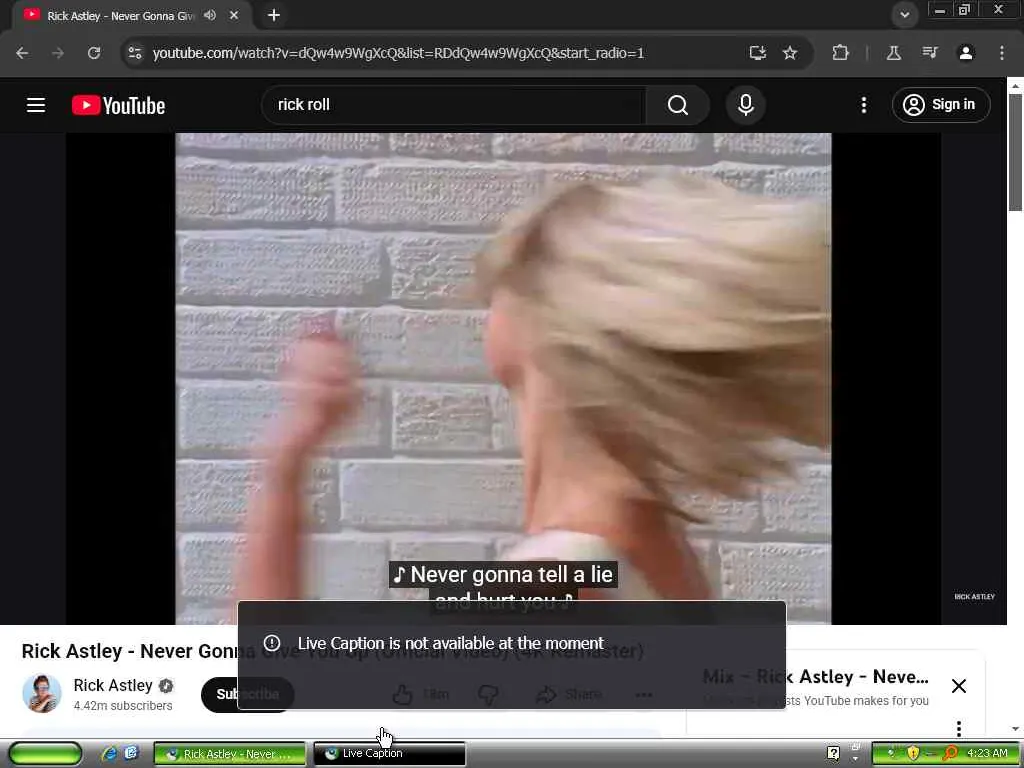Open the Chrome three-dot menu
The width and height of the screenshot is (1024, 768).
click(1002, 53)
